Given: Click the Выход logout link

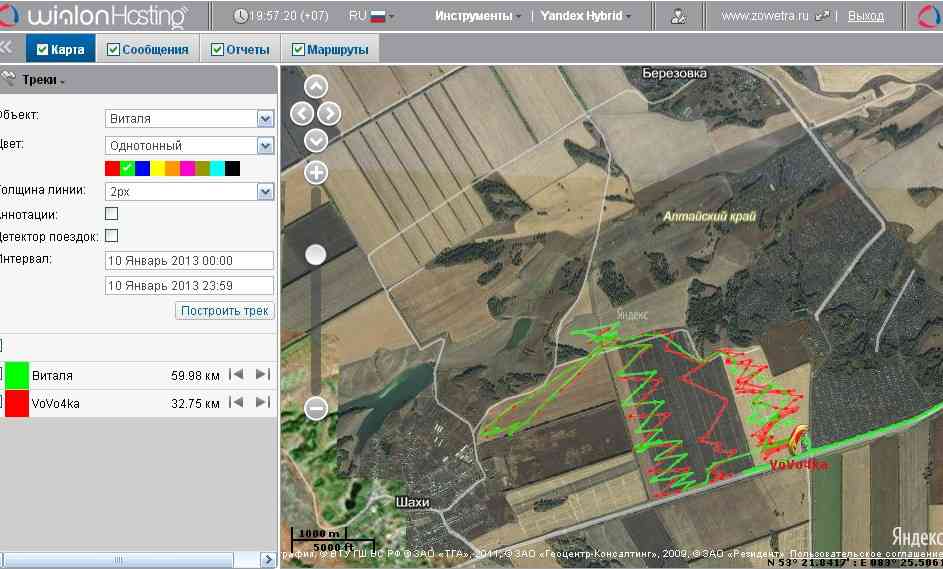Looking at the screenshot, I should tap(865, 16).
